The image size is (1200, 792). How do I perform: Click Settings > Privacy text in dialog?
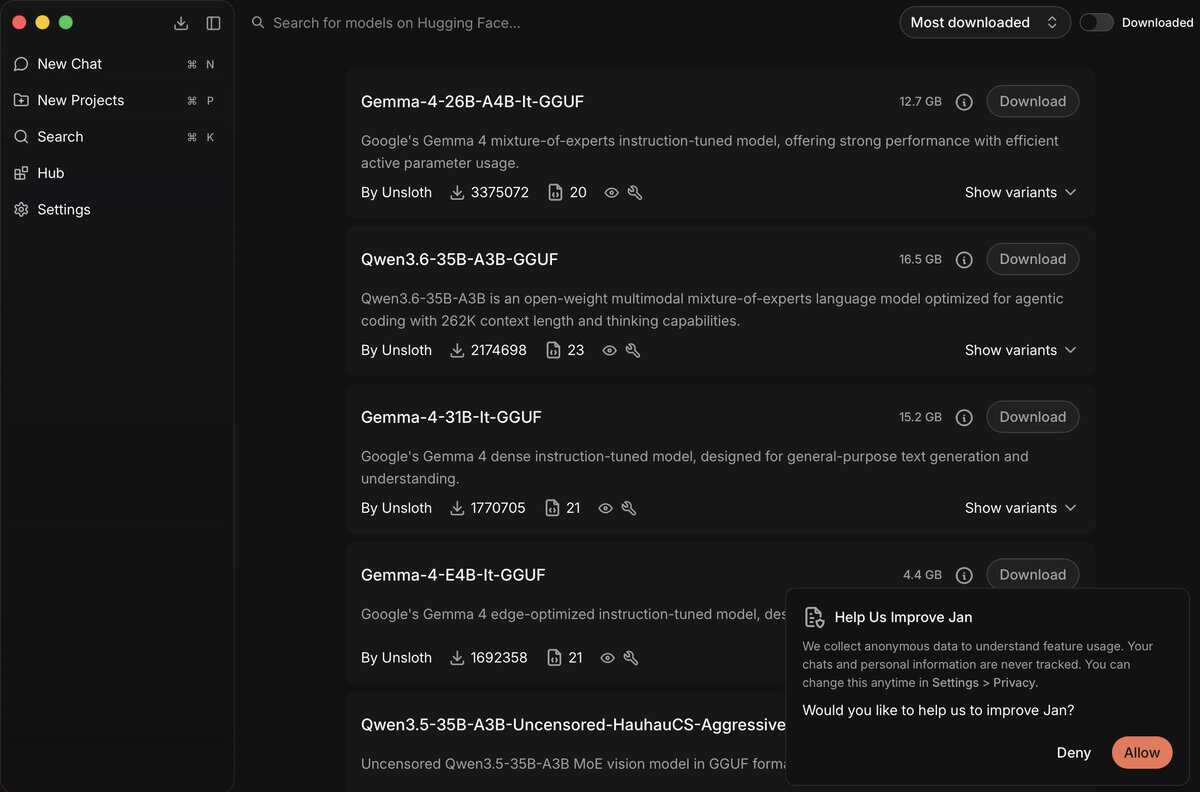pyautogui.click(x=984, y=683)
